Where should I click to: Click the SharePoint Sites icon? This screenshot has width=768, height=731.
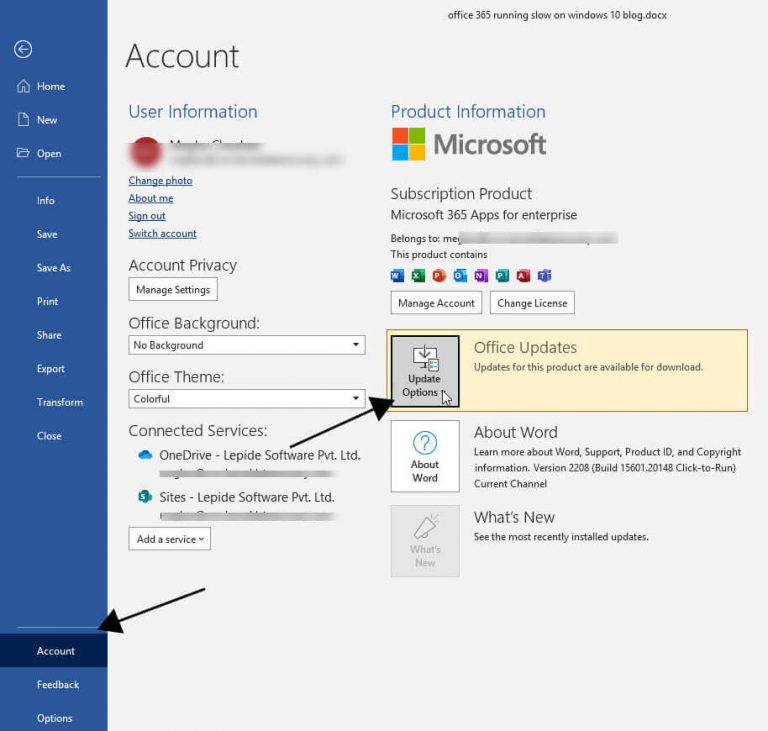tap(144, 497)
